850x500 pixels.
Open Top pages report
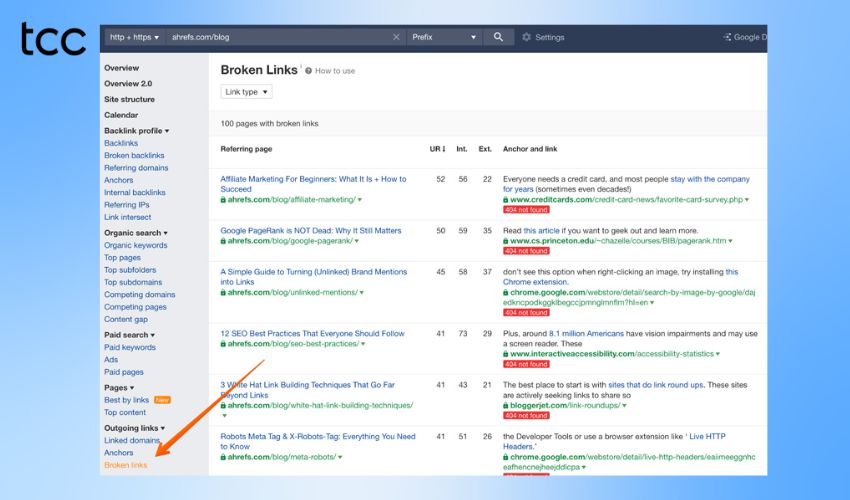click(x=122, y=258)
